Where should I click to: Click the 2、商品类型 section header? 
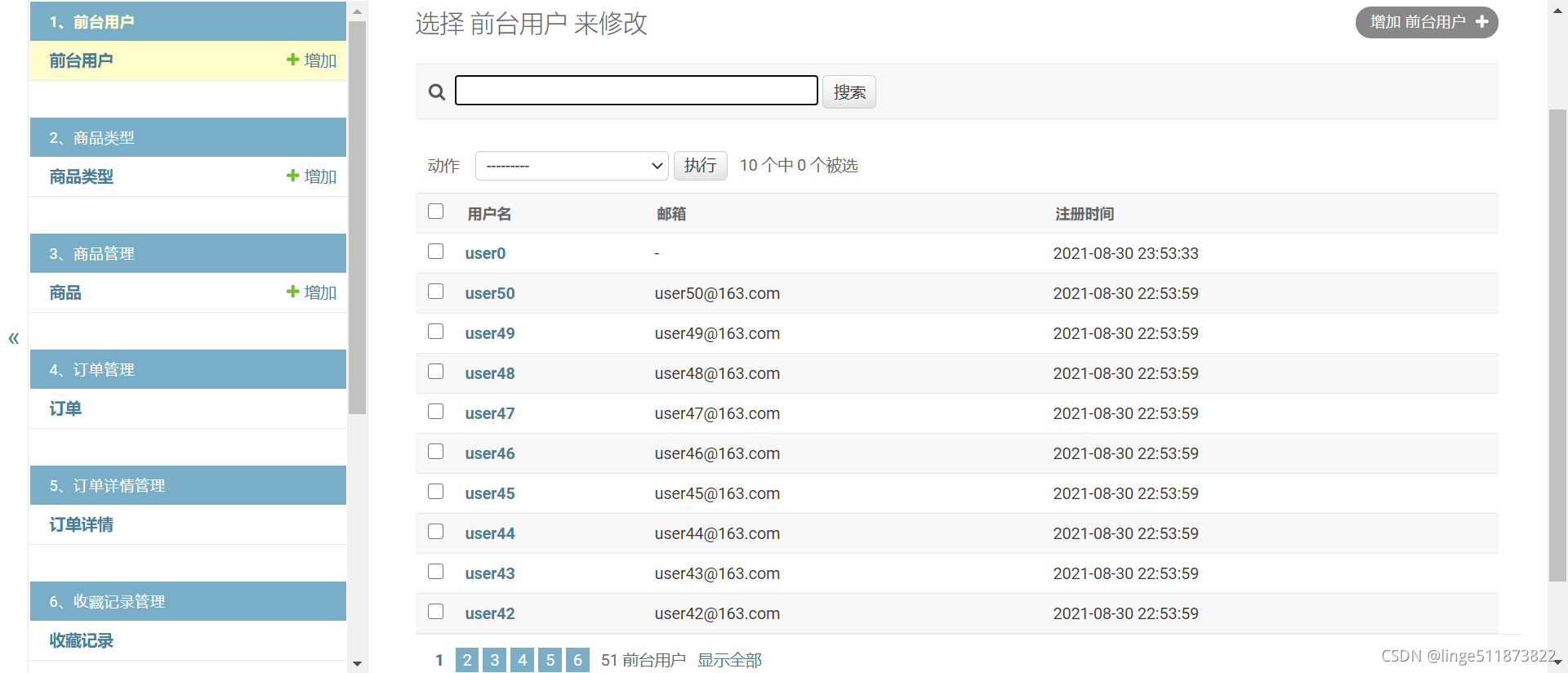coord(188,137)
